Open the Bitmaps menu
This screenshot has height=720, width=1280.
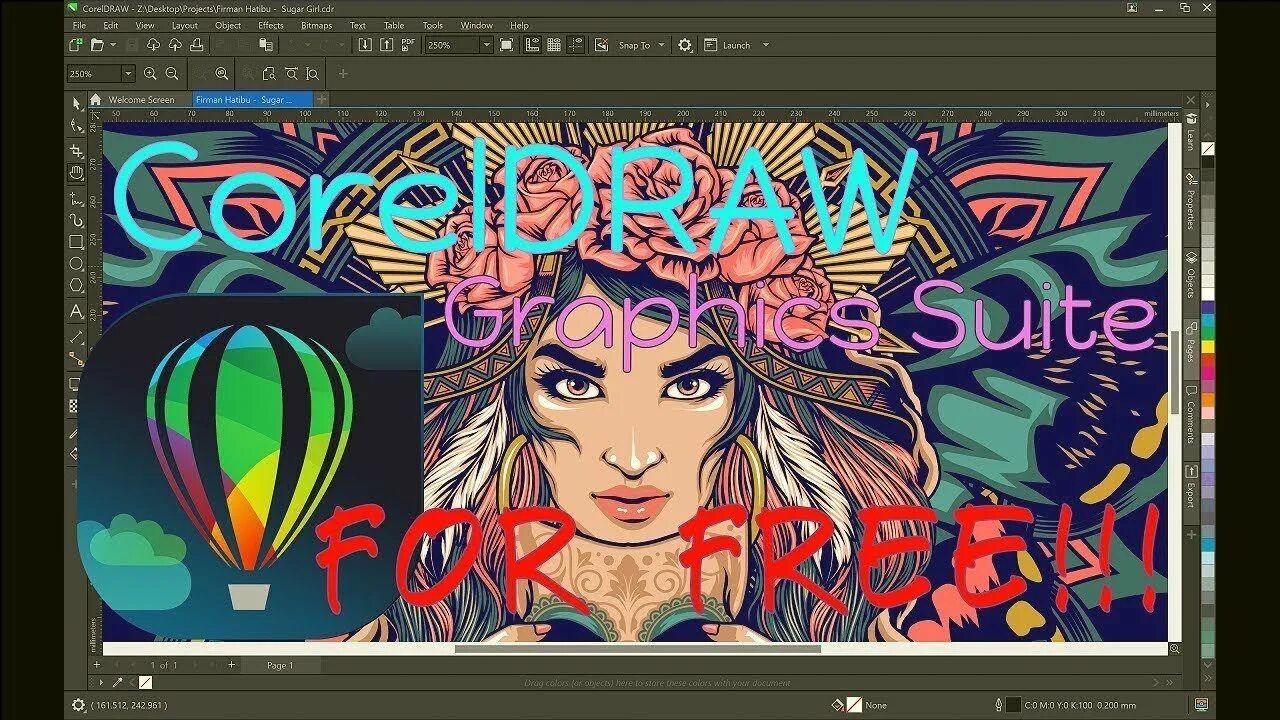click(316, 25)
